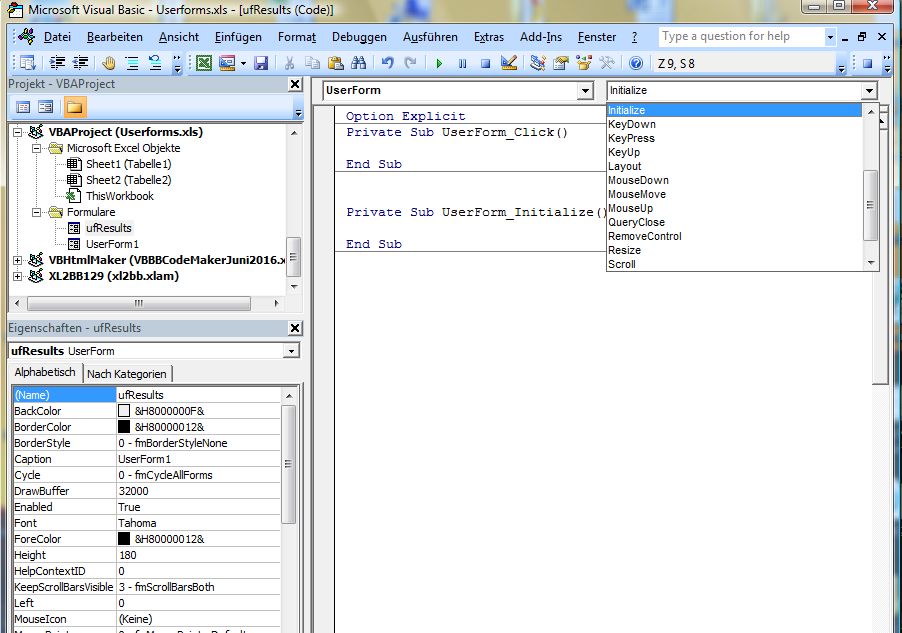Open the Einfügen menu
This screenshot has width=902, height=633.
click(238, 37)
